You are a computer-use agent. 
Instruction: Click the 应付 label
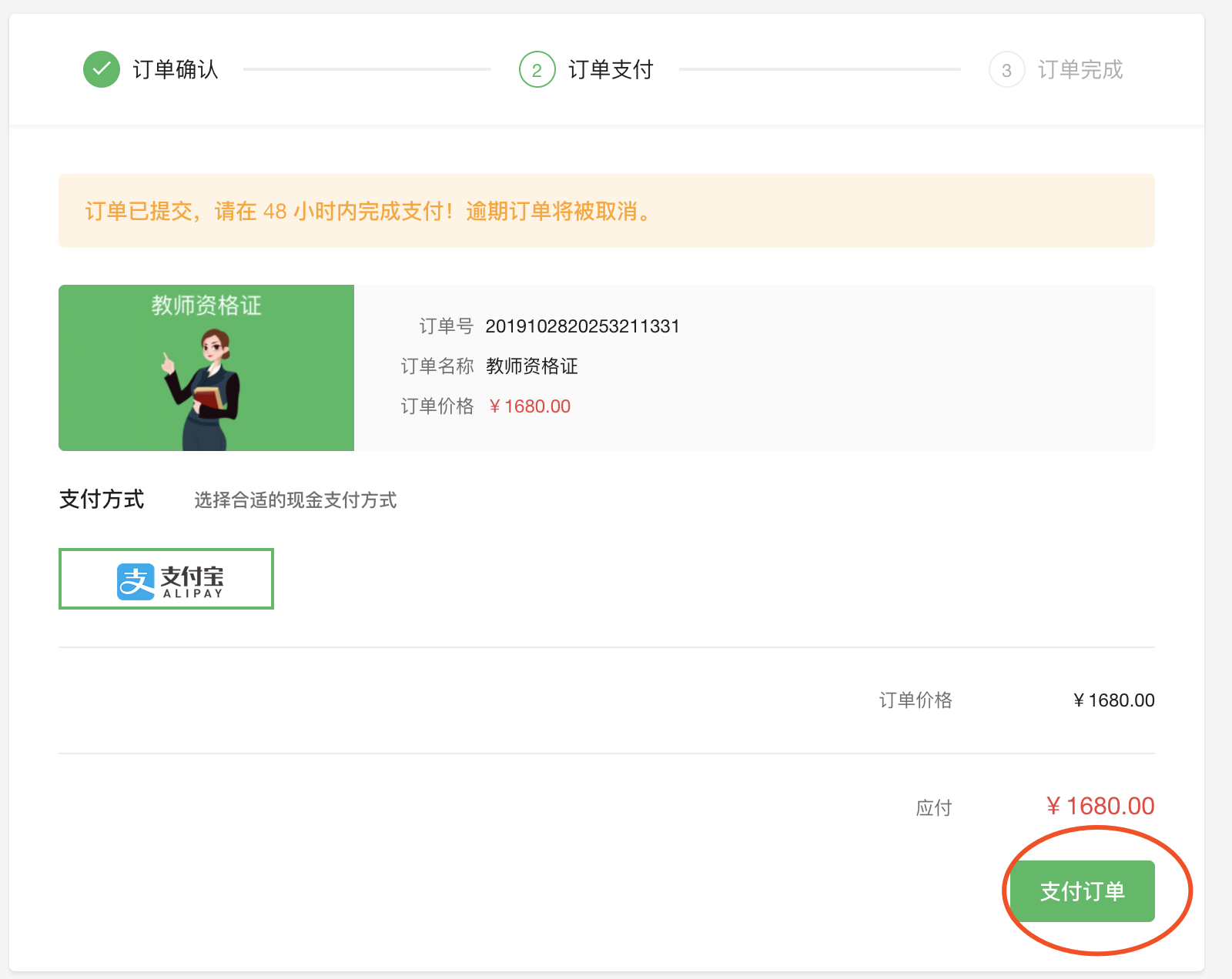934,807
